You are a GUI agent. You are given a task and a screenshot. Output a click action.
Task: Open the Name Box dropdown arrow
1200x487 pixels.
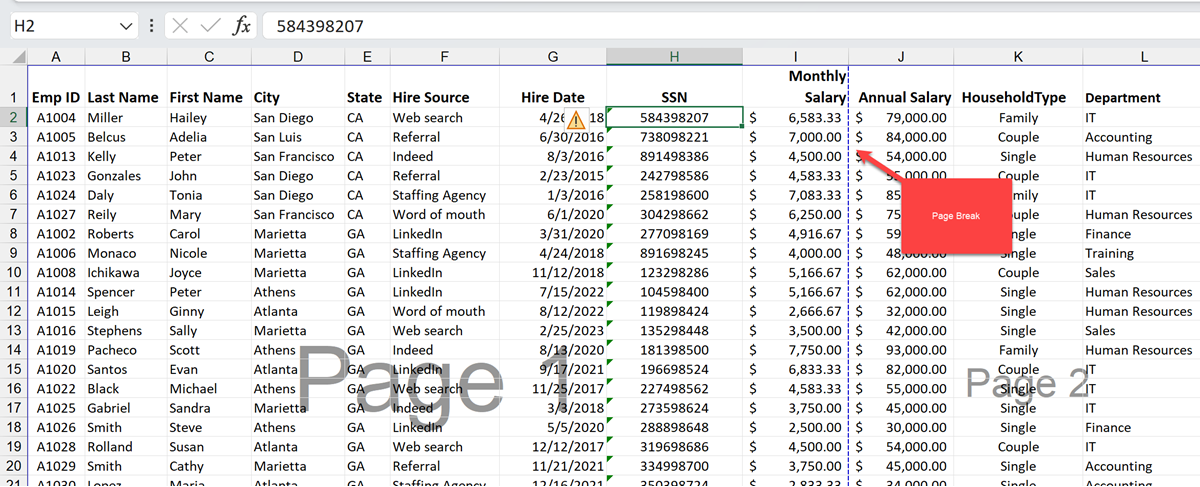tap(125, 26)
